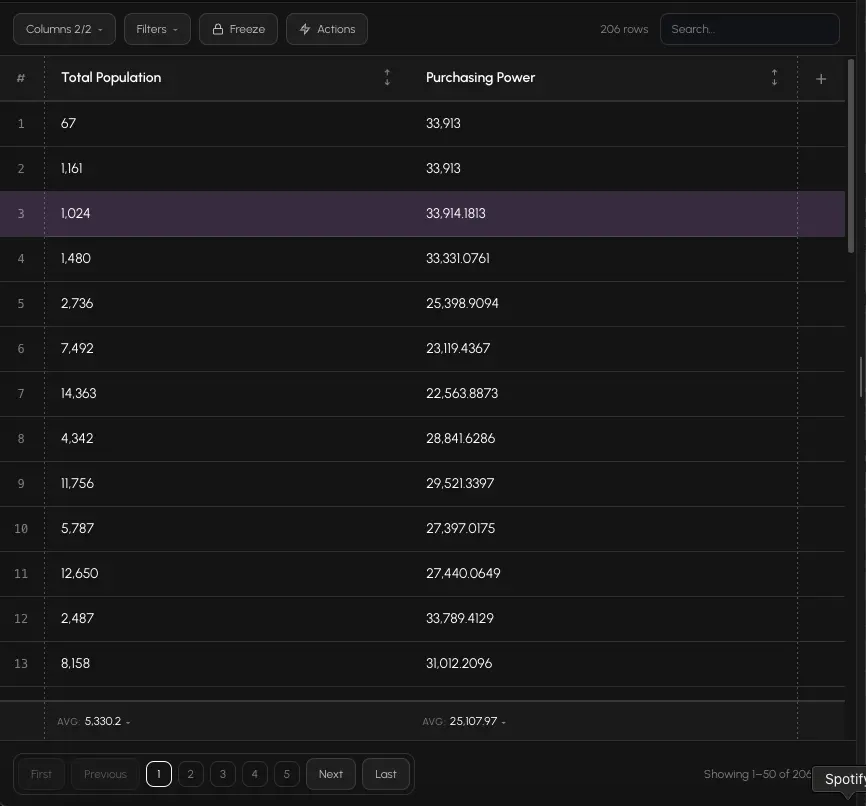Click row number 6
The width and height of the screenshot is (866, 806).
(21, 349)
